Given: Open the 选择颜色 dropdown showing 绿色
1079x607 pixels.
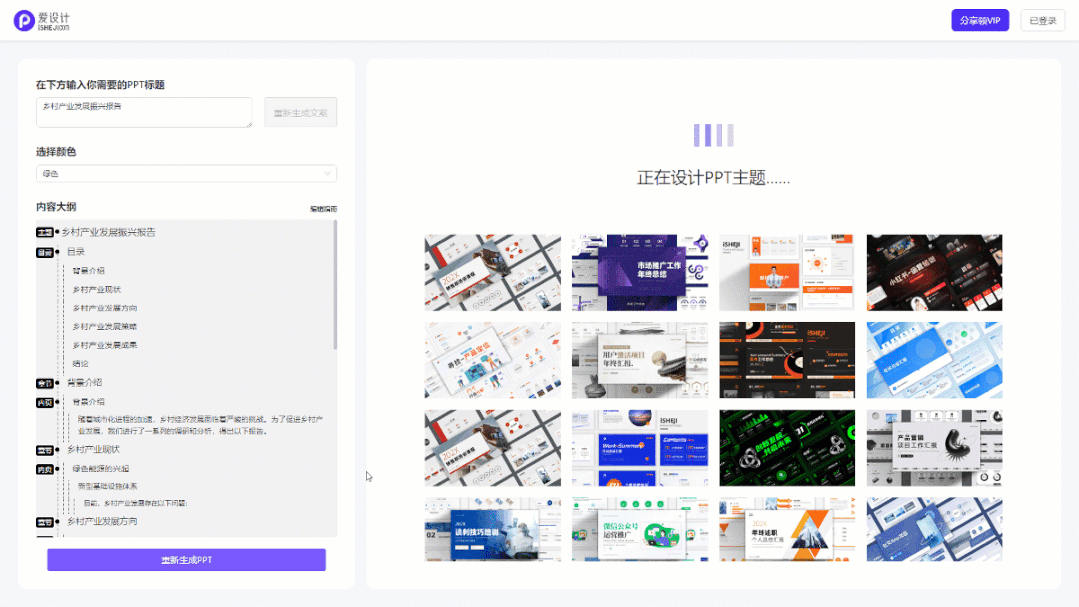Looking at the screenshot, I should pos(186,173).
